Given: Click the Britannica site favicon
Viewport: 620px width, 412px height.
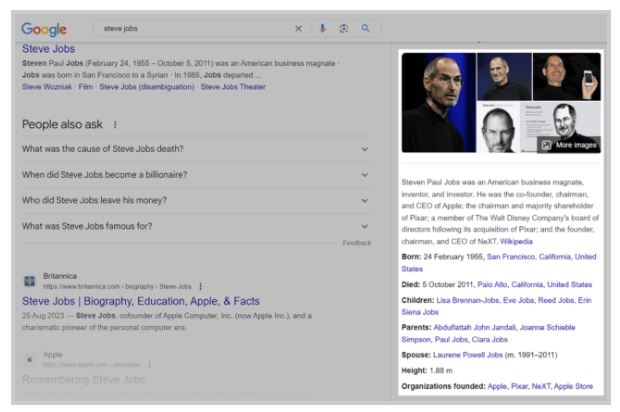Looking at the screenshot, I should point(30,281).
